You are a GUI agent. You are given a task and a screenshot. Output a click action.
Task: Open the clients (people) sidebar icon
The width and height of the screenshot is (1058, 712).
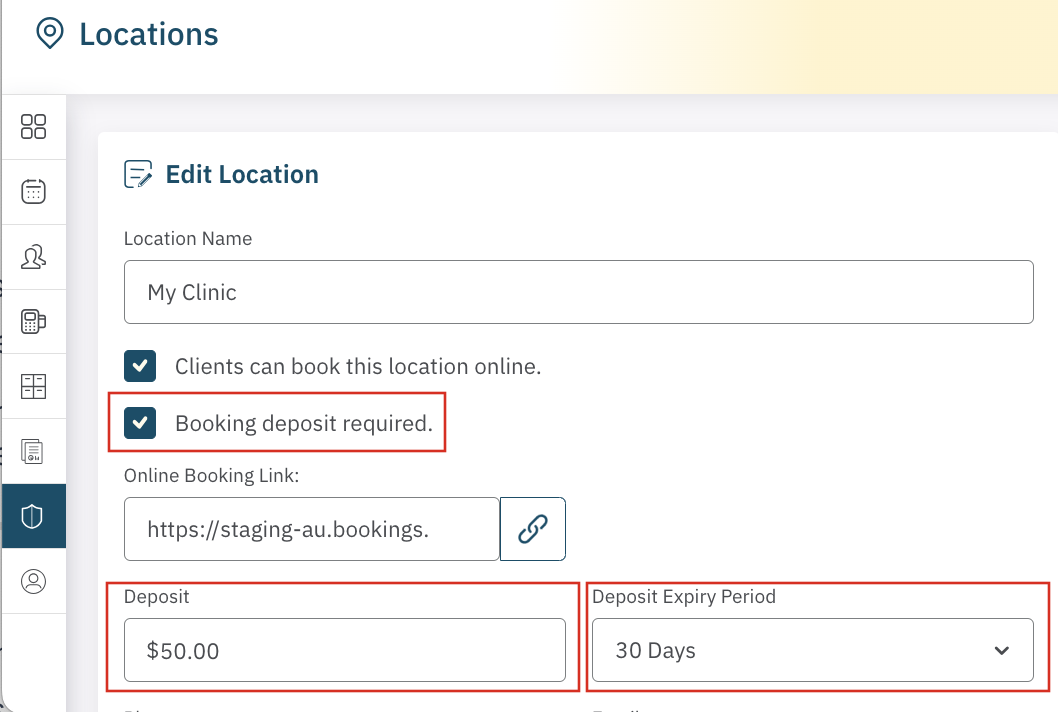[x=34, y=257]
